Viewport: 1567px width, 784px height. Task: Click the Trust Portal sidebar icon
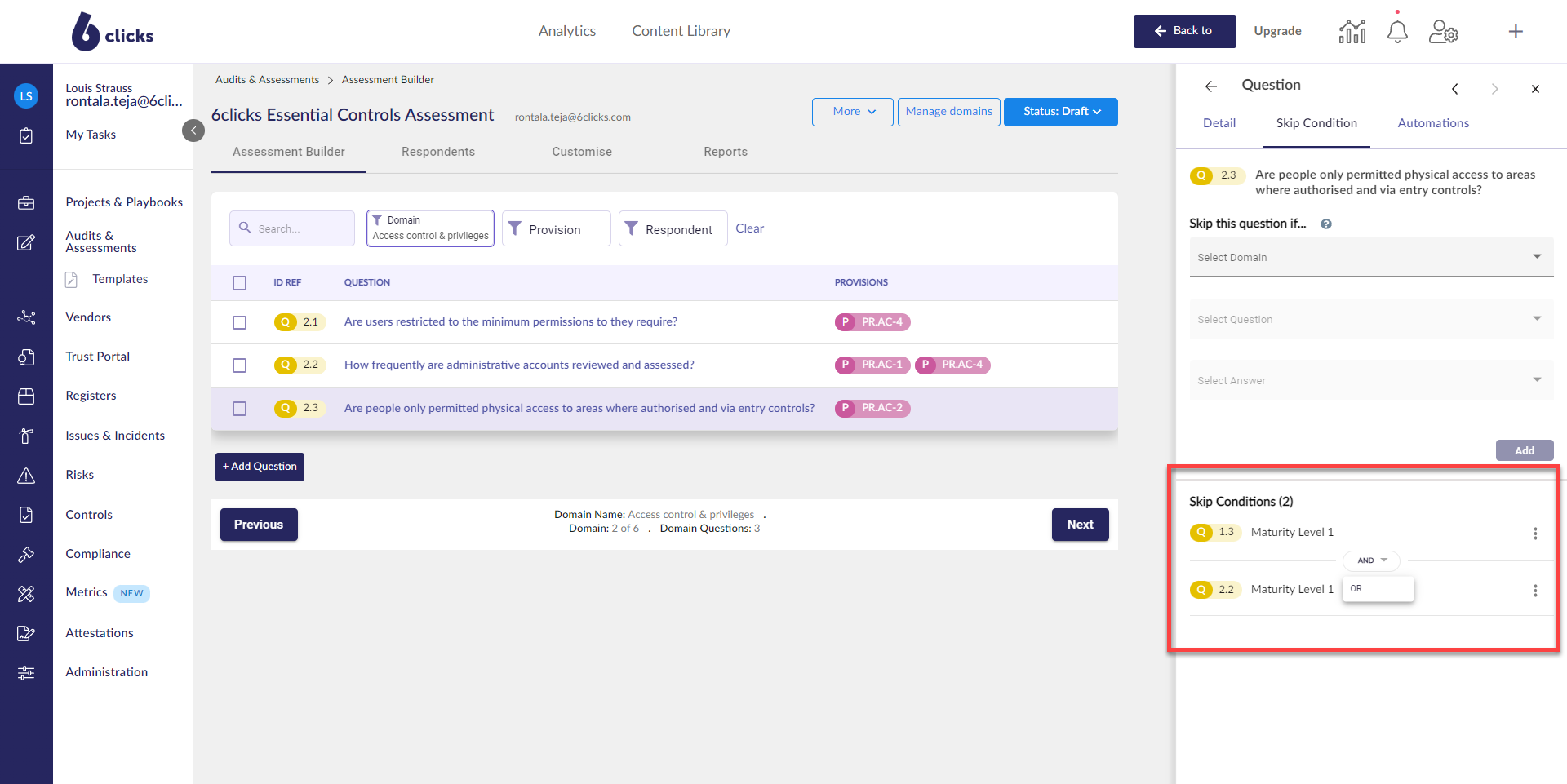(26, 357)
